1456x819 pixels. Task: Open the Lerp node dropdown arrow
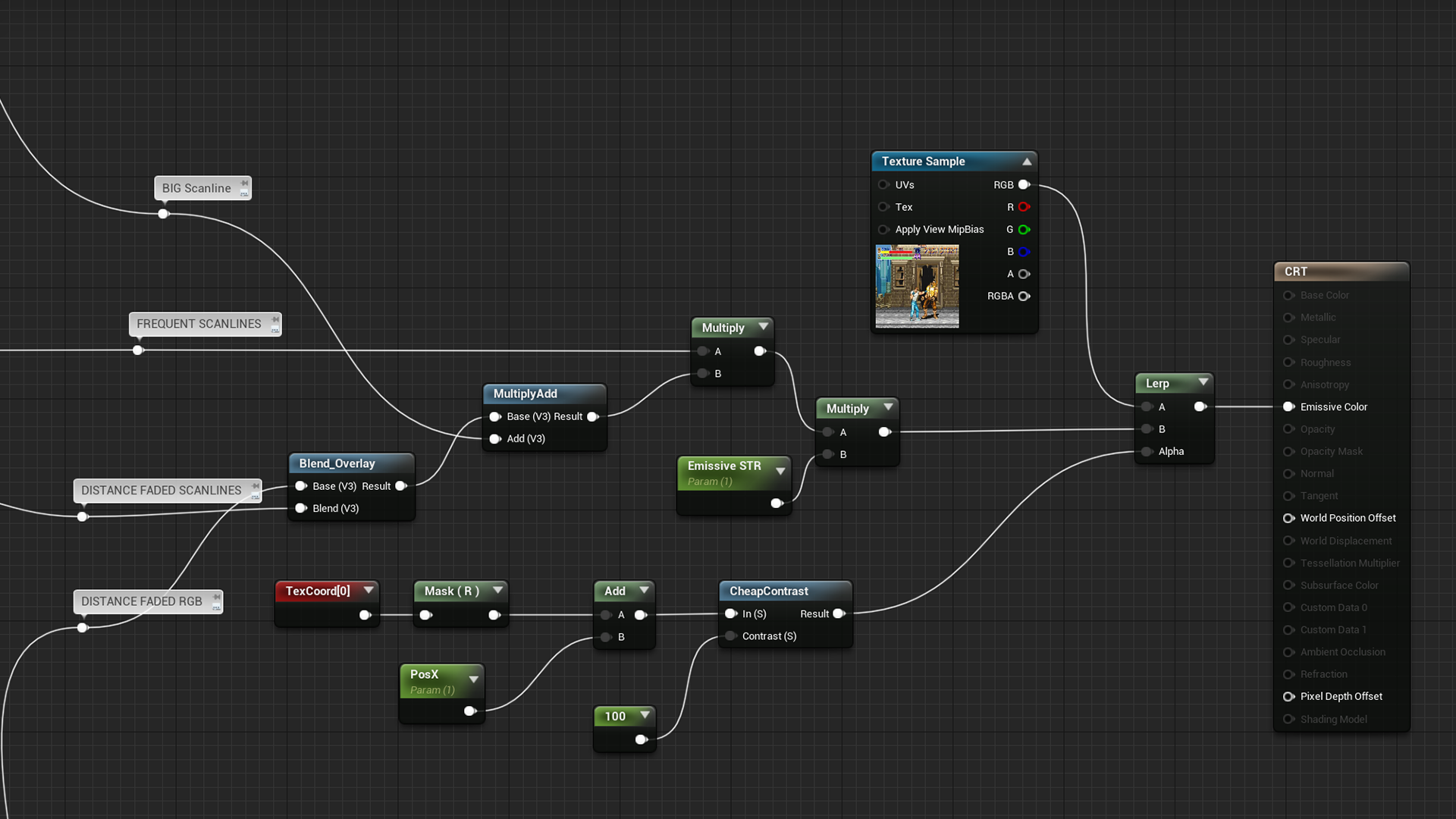1202,383
